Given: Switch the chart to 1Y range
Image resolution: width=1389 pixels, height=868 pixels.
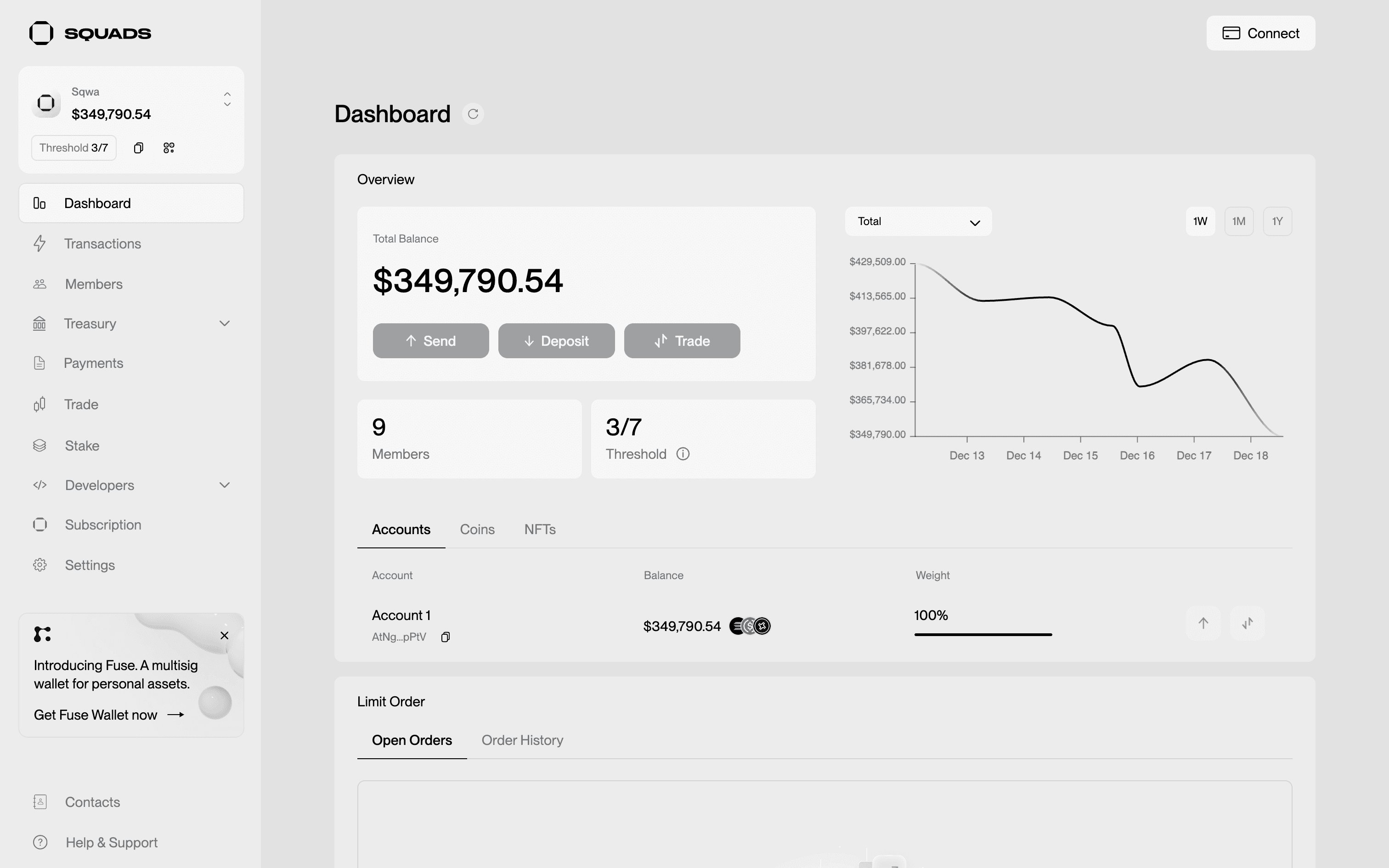Looking at the screenshot, I should coord(1277,221).
